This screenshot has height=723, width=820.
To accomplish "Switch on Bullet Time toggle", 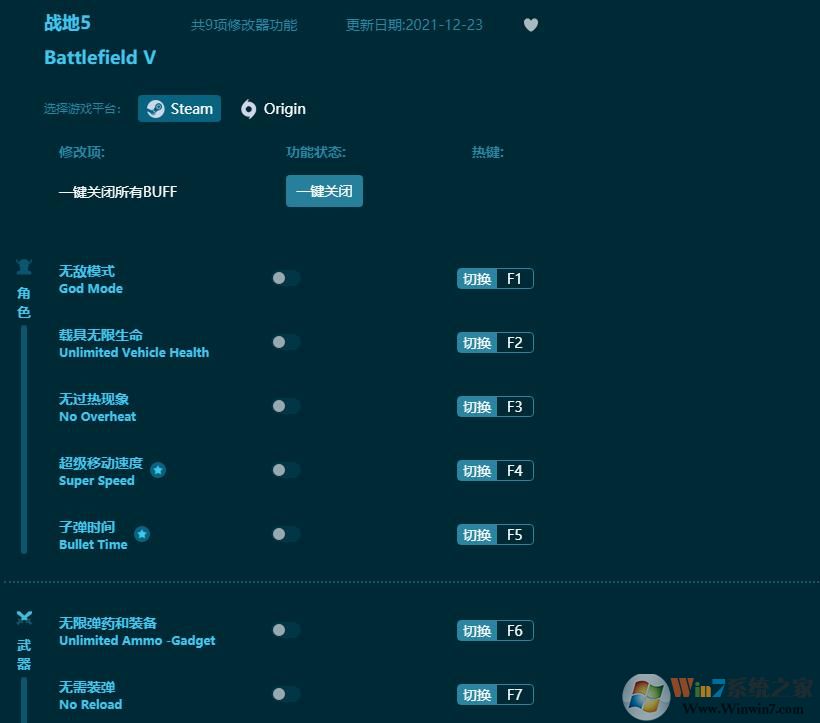I will coord(286,534).
